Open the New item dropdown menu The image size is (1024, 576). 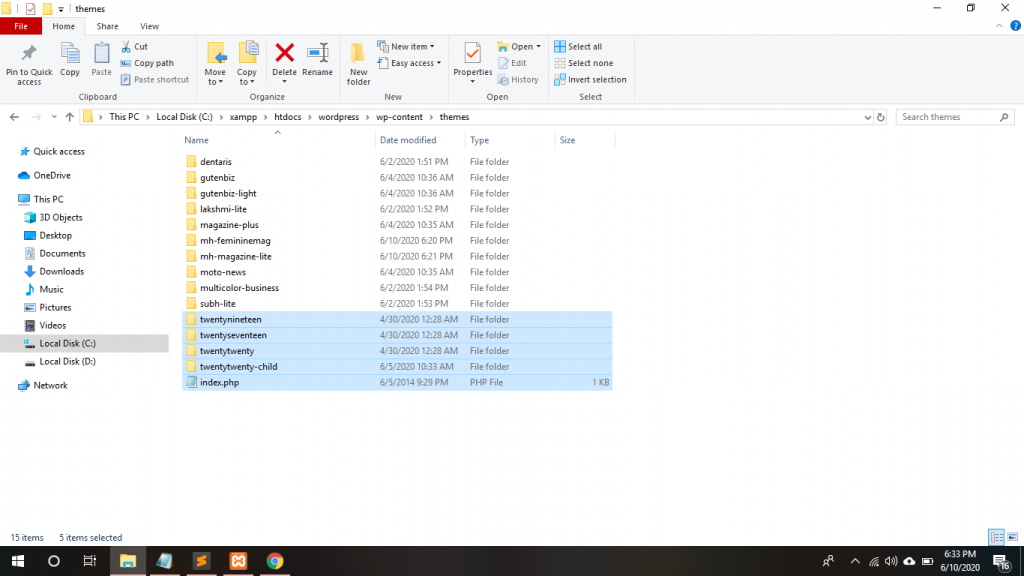coord(409,47)
